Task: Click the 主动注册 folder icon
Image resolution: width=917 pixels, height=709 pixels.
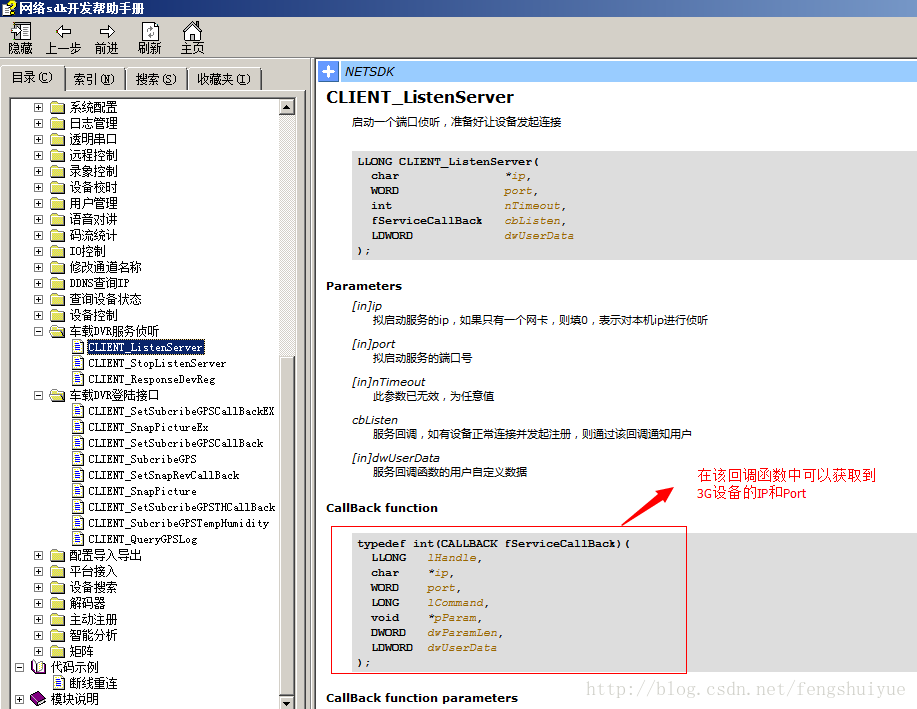Action: point(57,619)
